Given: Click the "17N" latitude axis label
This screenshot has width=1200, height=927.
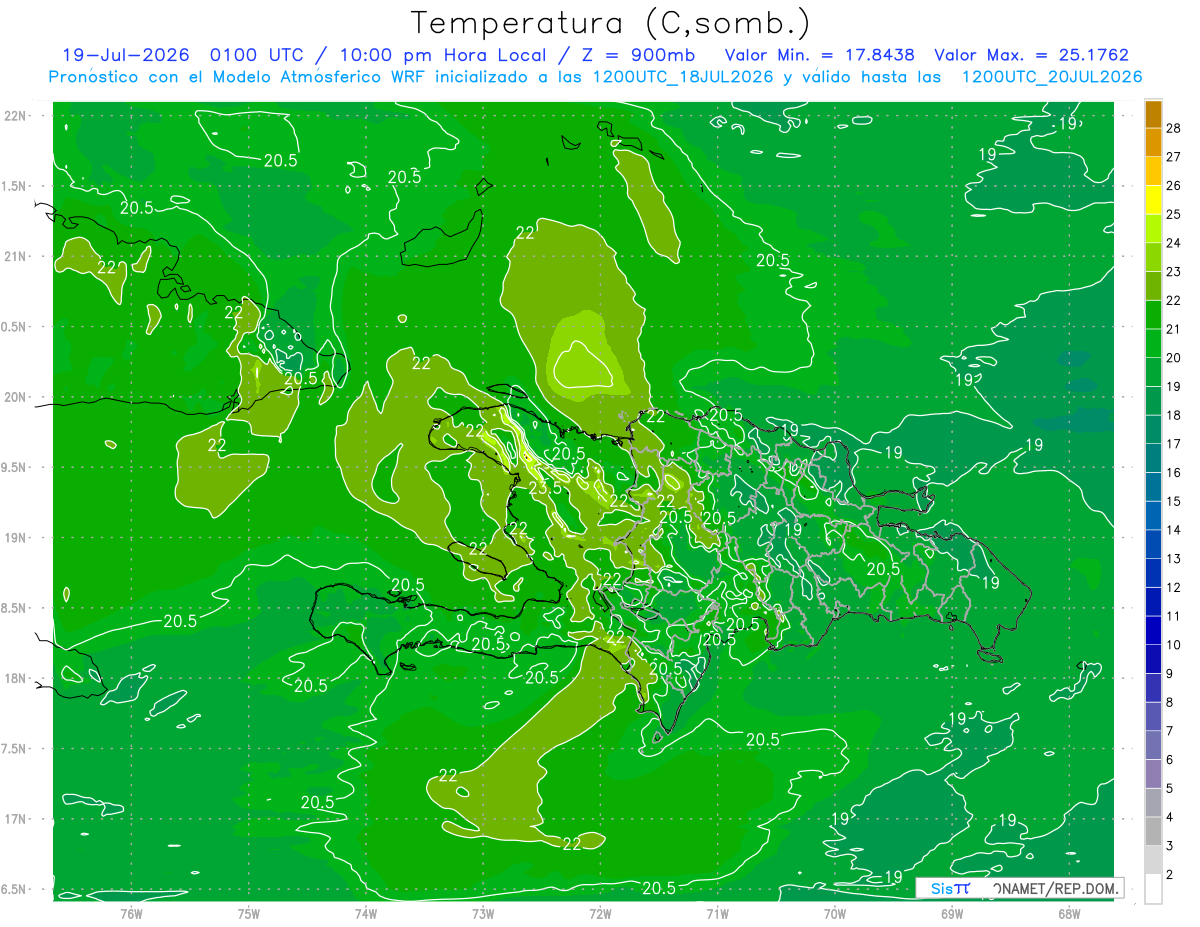Looking at the screenshot, I should 15,819.
